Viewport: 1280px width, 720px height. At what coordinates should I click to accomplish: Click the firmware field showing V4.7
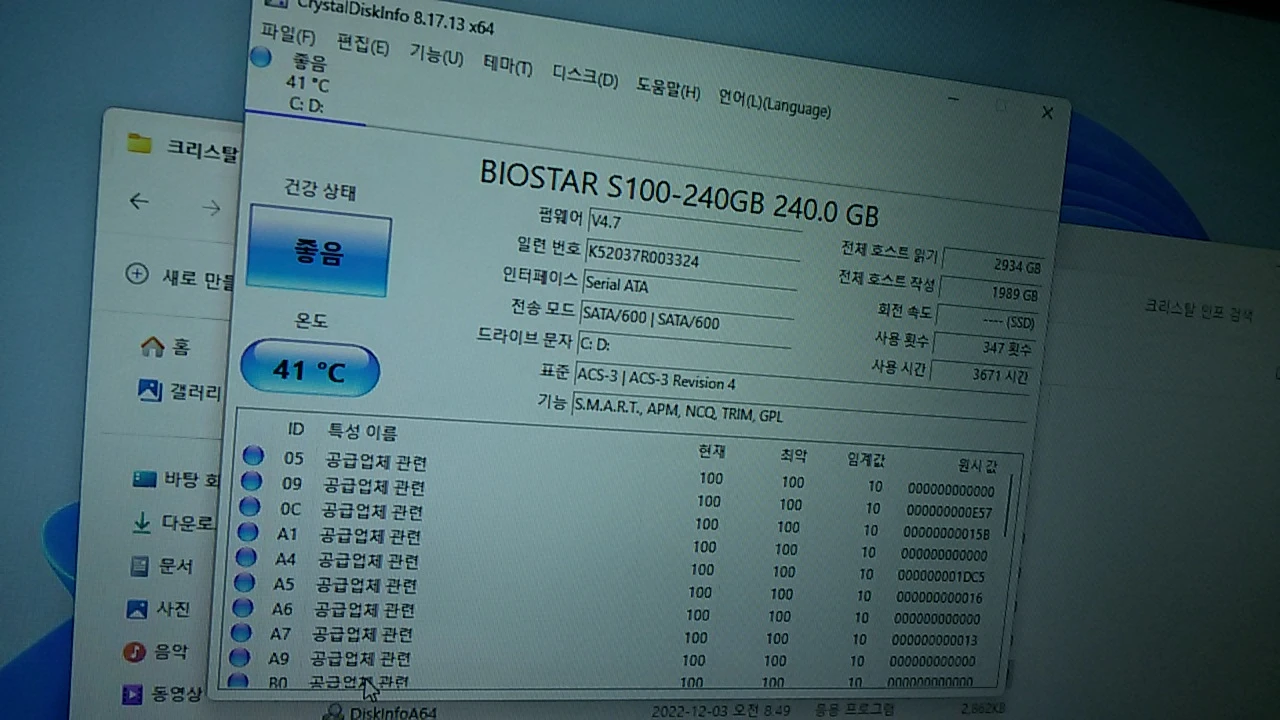click(x=696, y=226)
